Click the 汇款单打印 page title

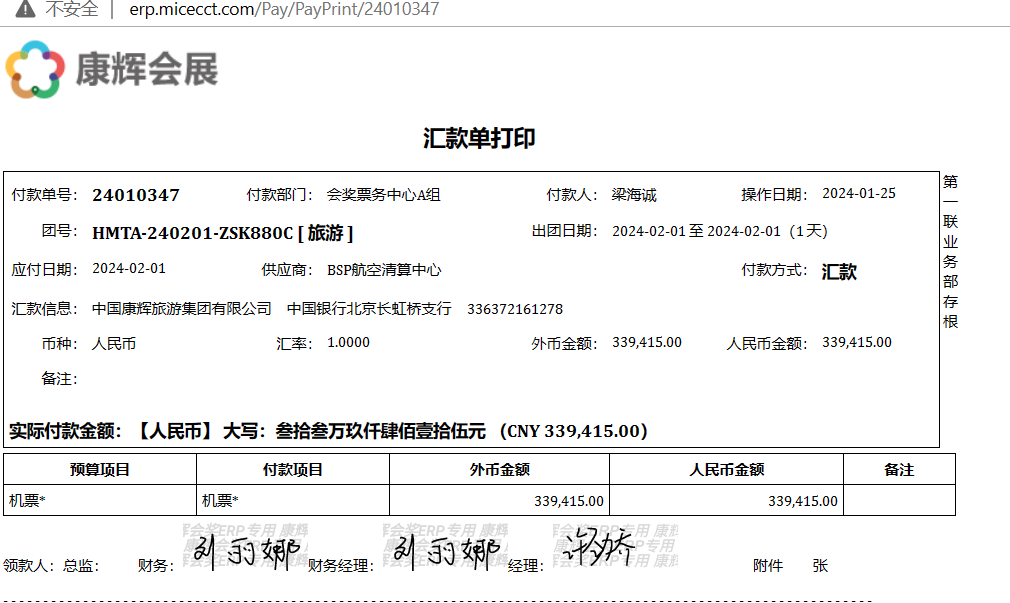pos(479,139)
